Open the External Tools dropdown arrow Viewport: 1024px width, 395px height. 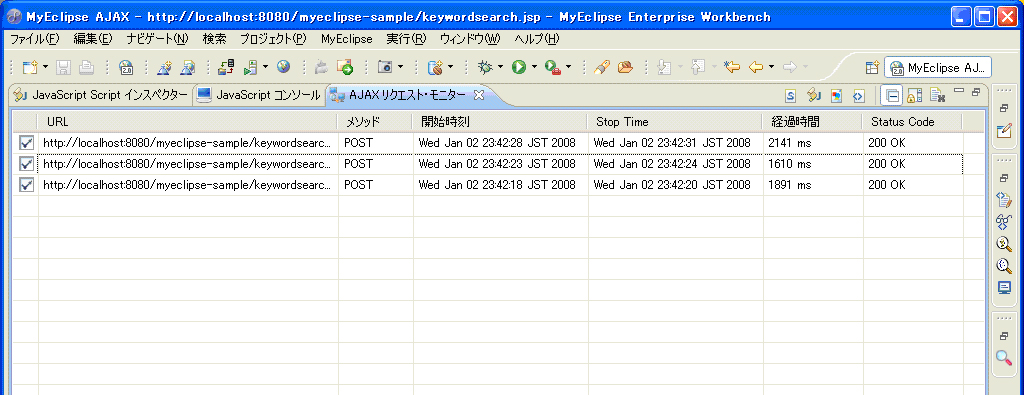pos(568,67)
